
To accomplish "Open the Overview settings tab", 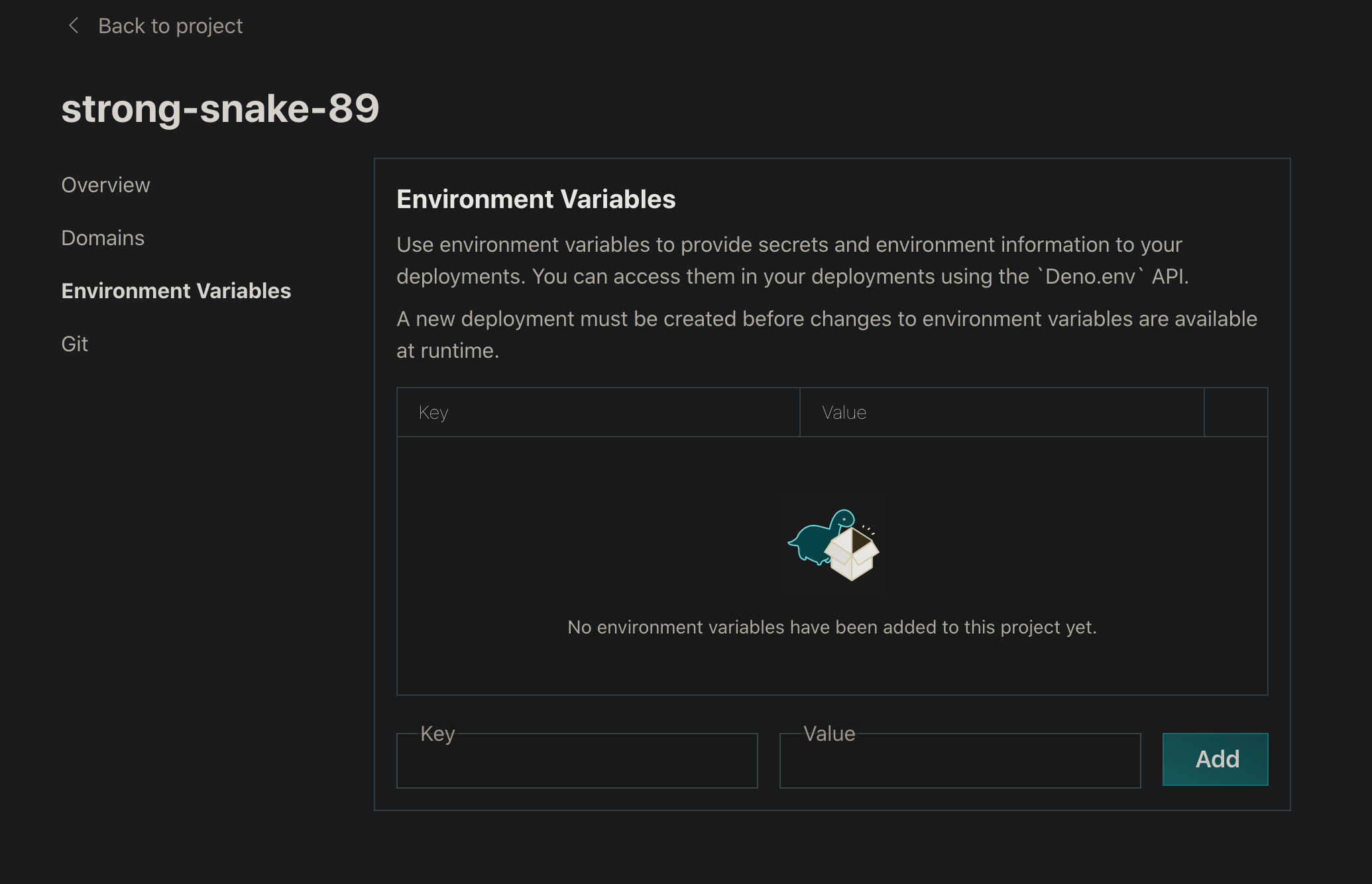I will pyautogui.click(x=105, y=185).
